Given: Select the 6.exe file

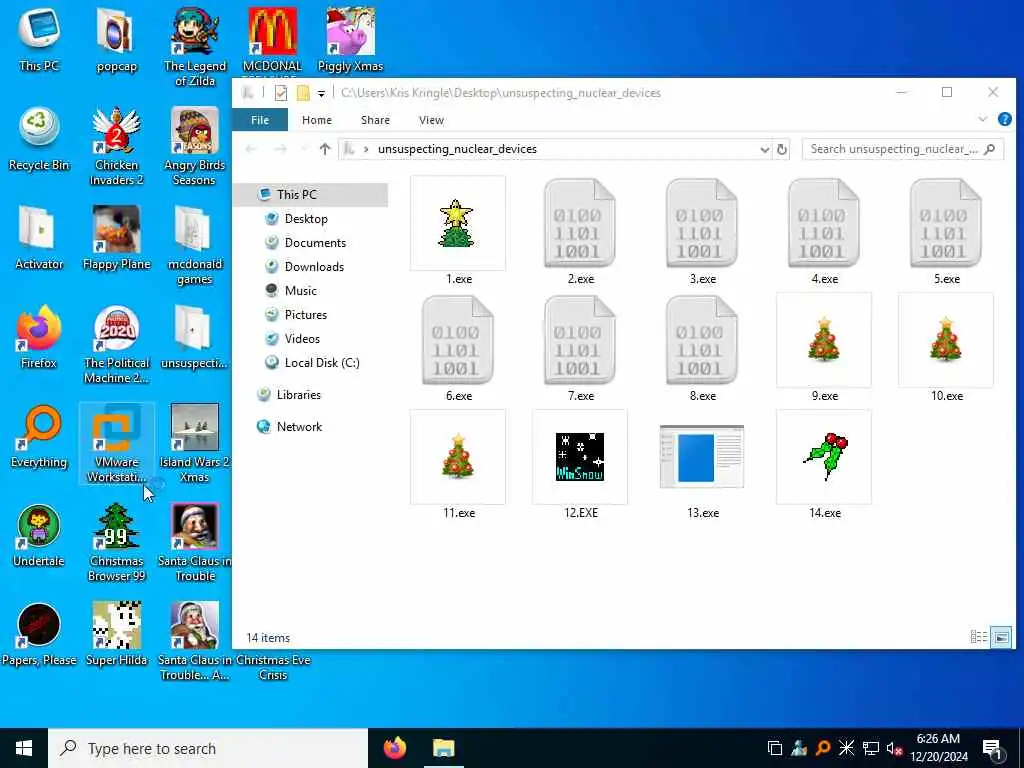Looking at the screenshot, I should coord(458,348).
